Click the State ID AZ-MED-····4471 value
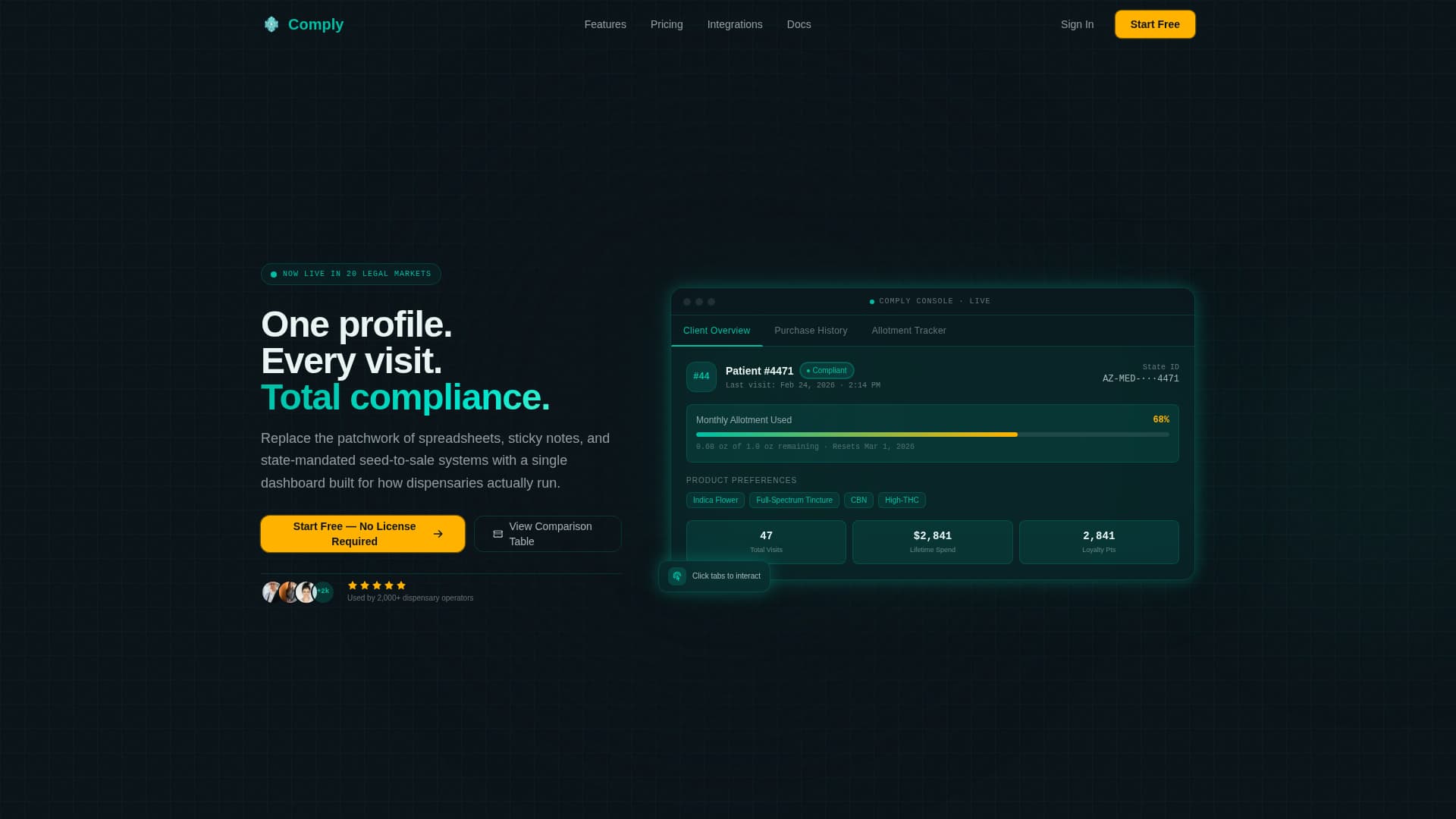Viewport: 1456px width, 819px height. pyautogui.click(x=1141, y=378)
